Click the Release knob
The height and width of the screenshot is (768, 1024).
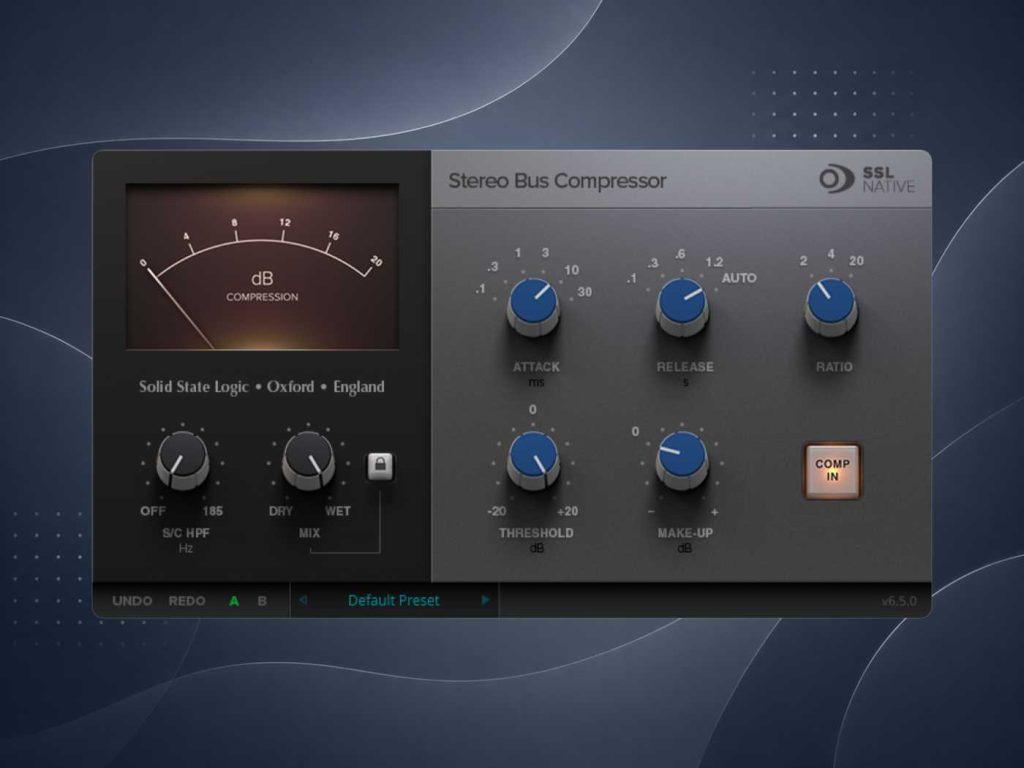coord(682,306)
